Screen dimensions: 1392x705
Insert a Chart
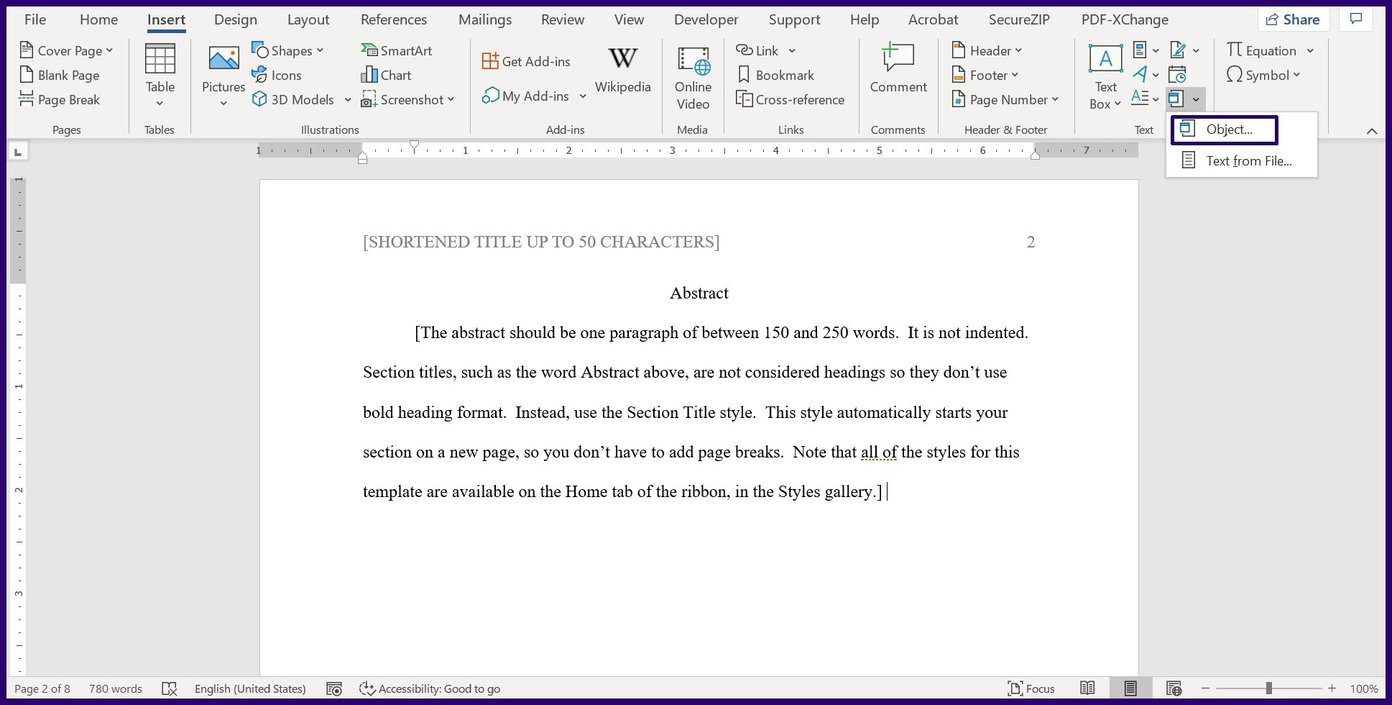point(386,75)
